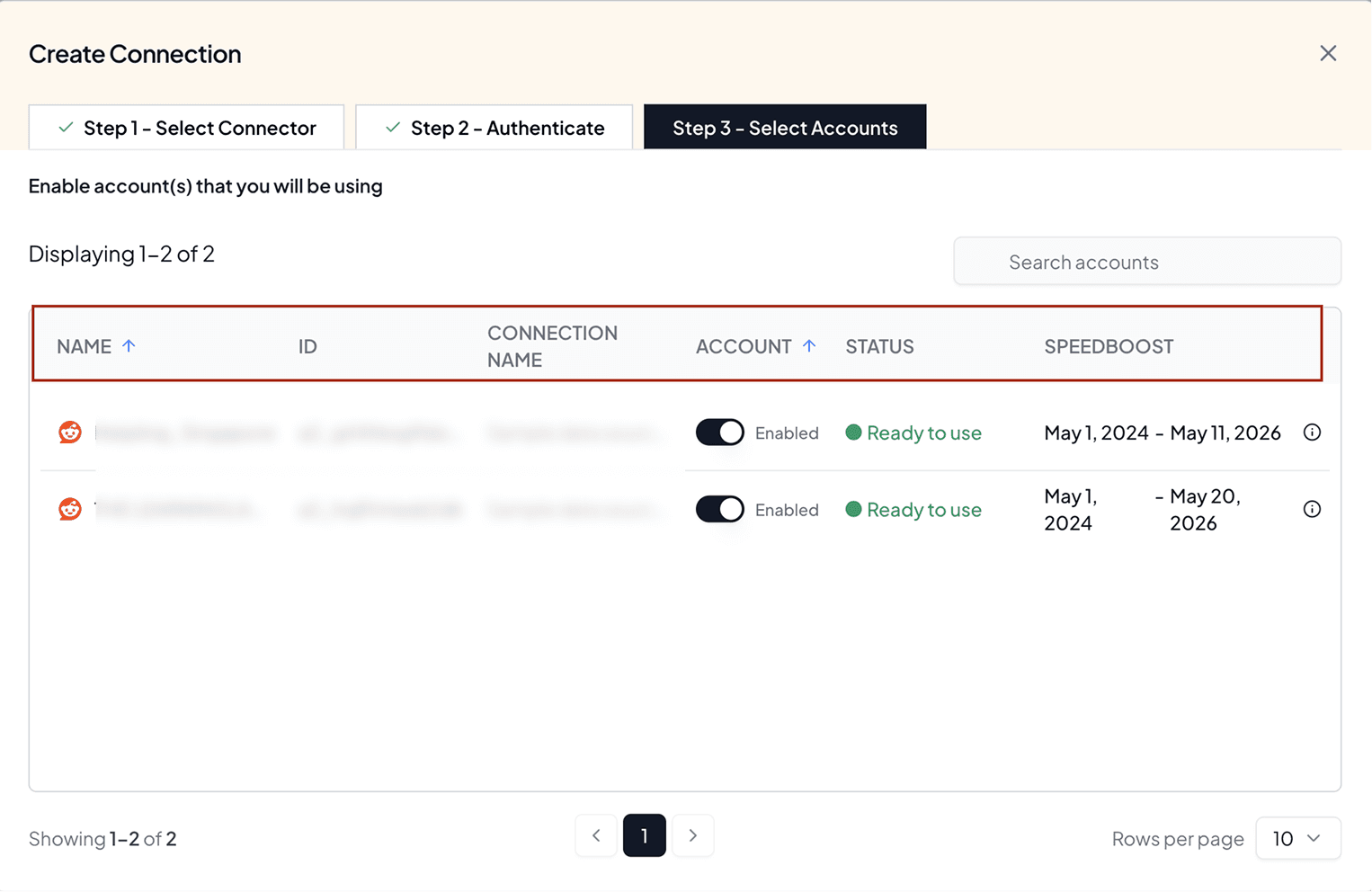Click Ready to use status in May 11, 2026 row

[913, 433]
